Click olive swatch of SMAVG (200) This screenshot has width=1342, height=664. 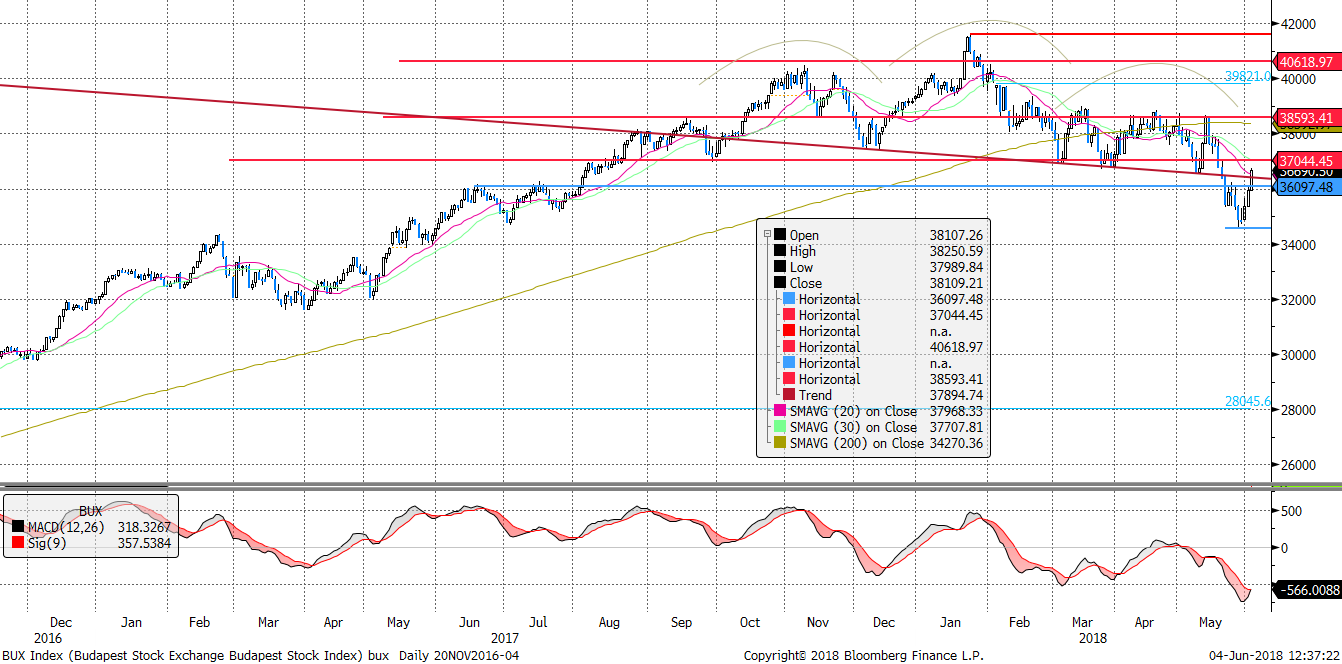[x=779, y=443]
